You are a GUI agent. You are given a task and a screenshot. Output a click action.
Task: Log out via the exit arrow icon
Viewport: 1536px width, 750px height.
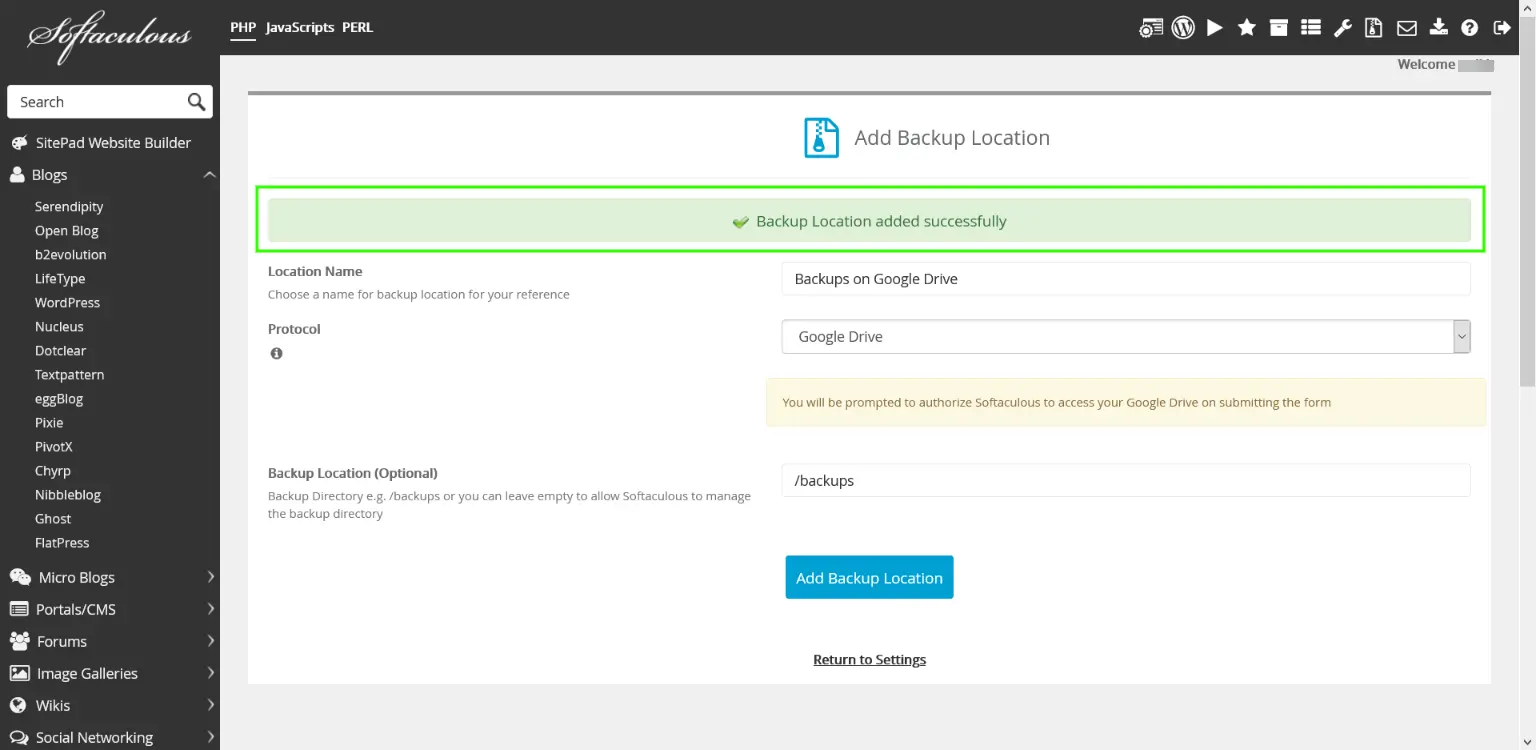pos(1502,27)
